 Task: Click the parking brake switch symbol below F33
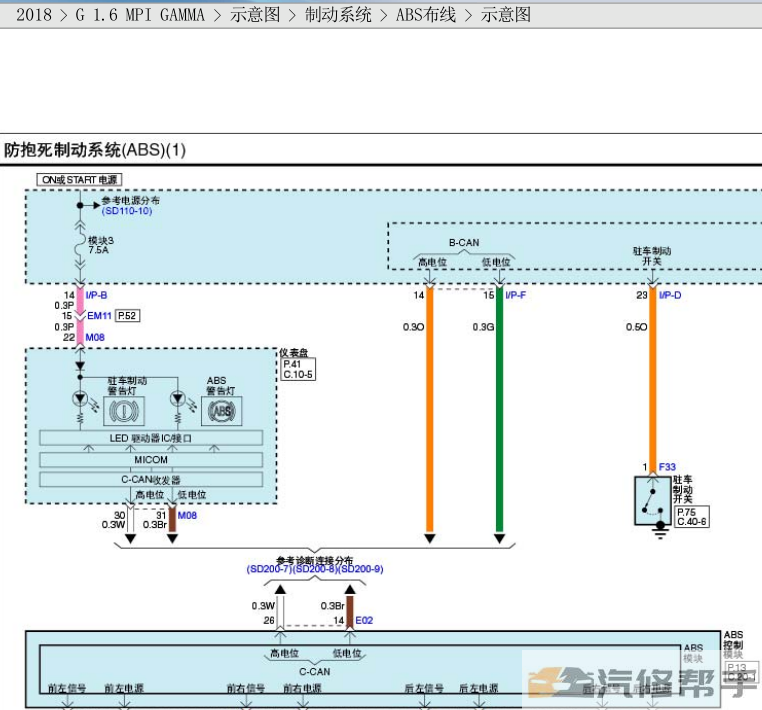pos(653,501)
